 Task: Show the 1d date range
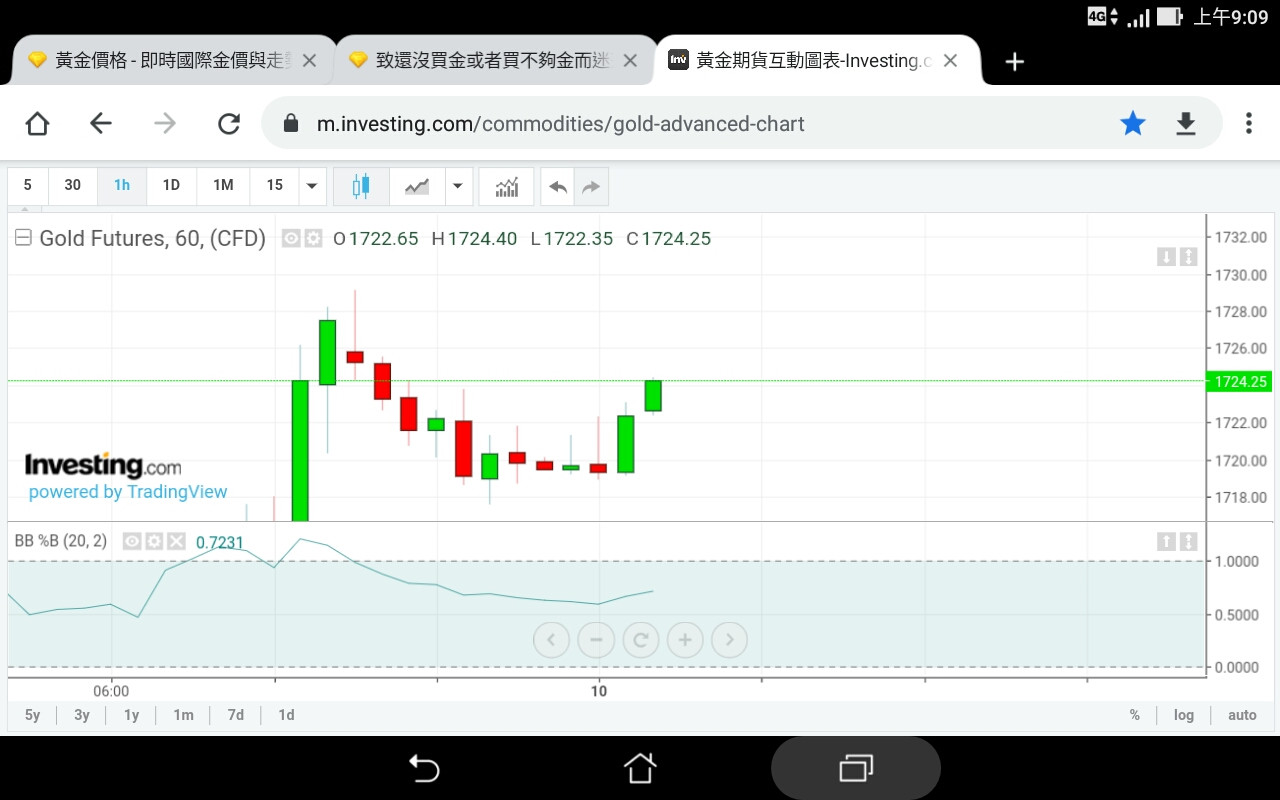286,715
